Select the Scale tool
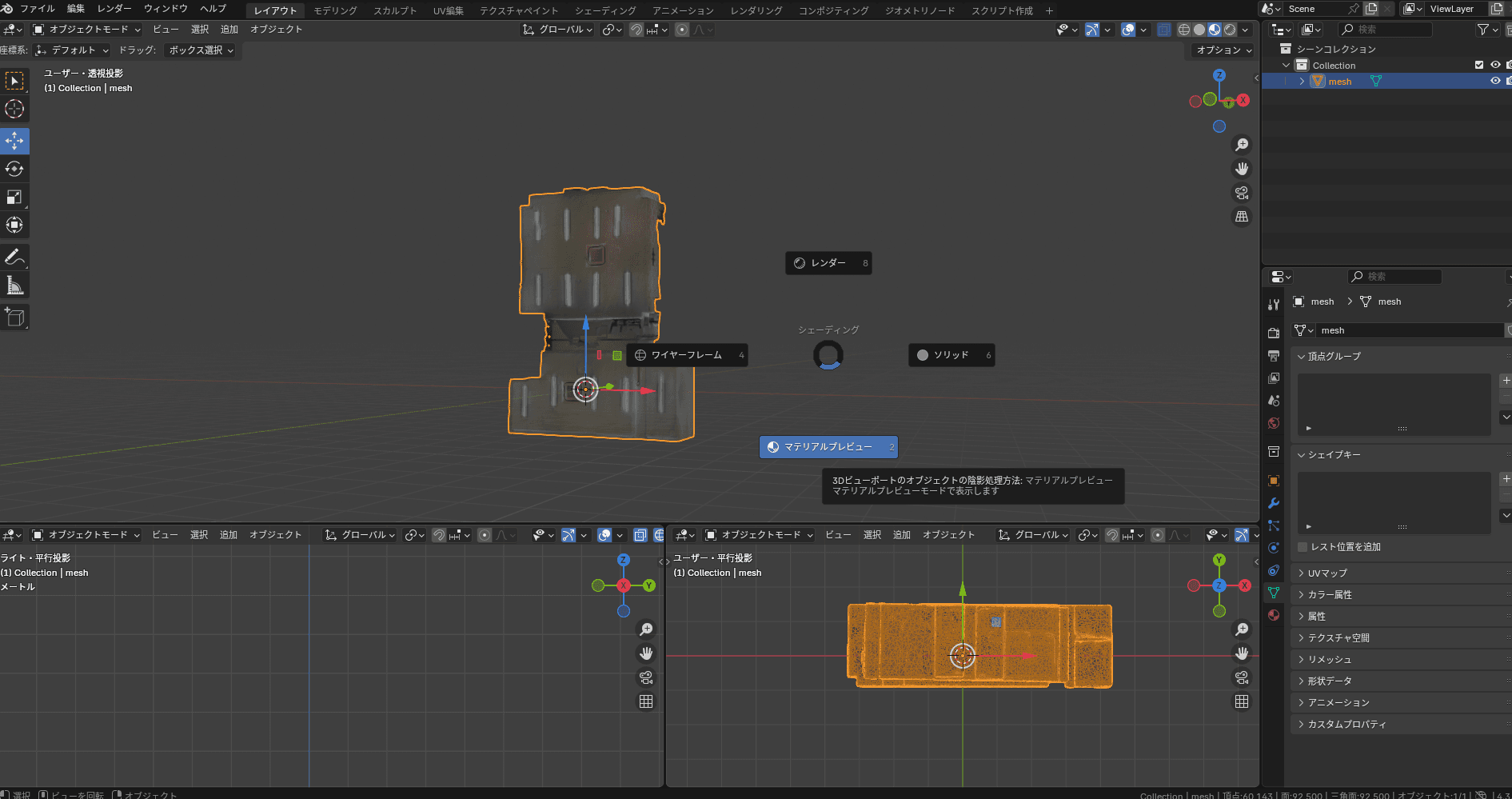The image size is (1512, 799). 14,197
